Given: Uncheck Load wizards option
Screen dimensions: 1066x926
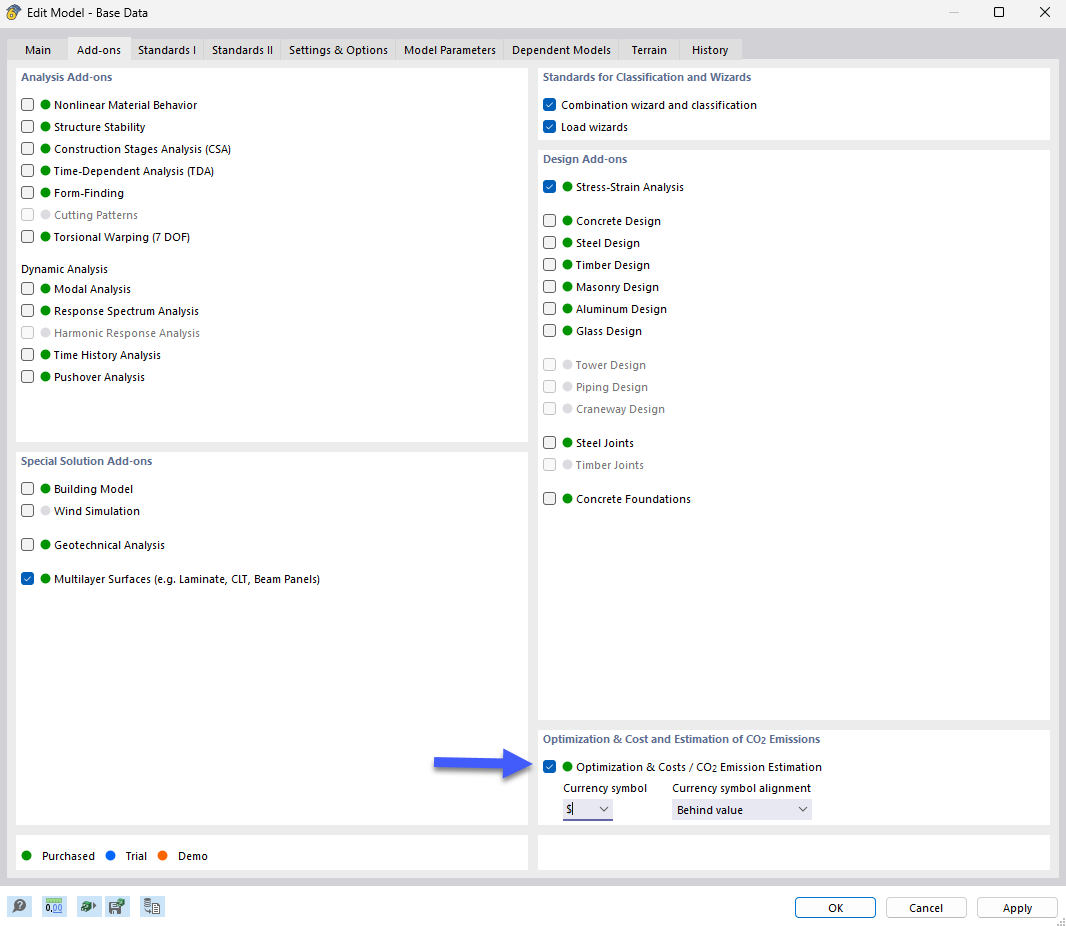Looking at the screenshot, I should pyautogui.click(x=549, y=126).
